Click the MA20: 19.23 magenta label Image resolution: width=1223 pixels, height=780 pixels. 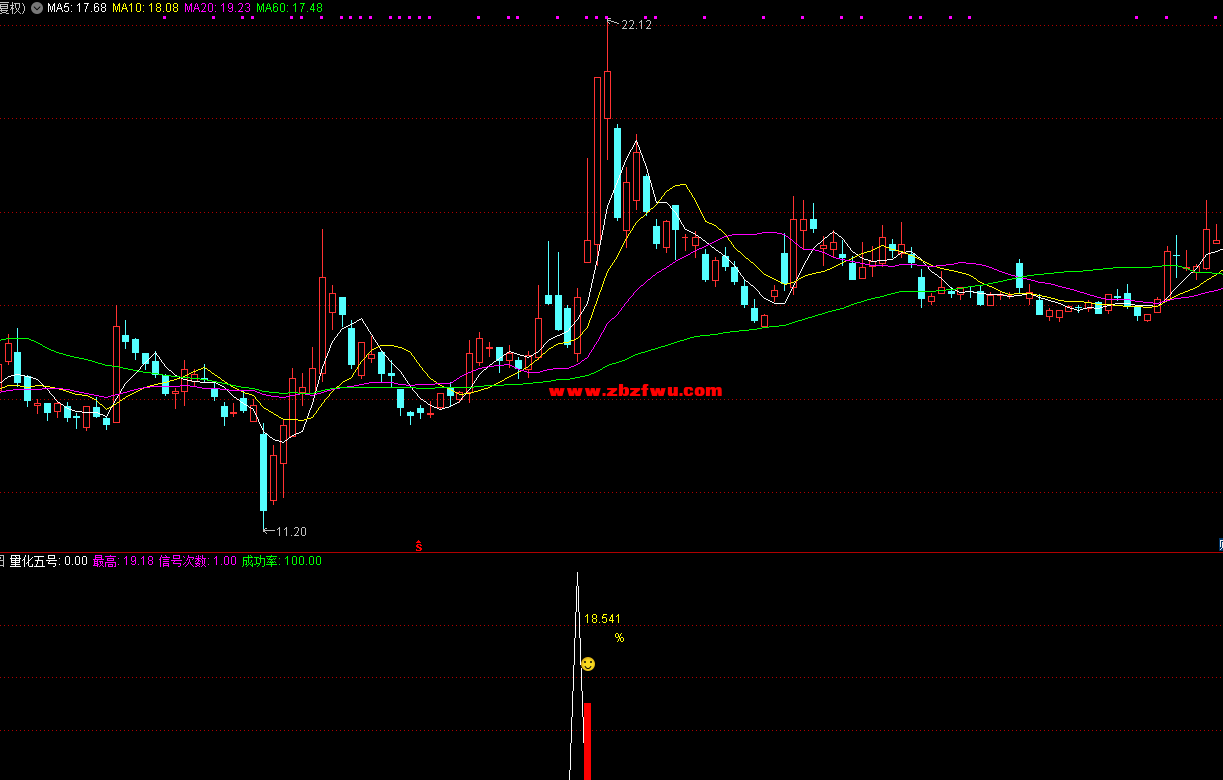point(217,8)
